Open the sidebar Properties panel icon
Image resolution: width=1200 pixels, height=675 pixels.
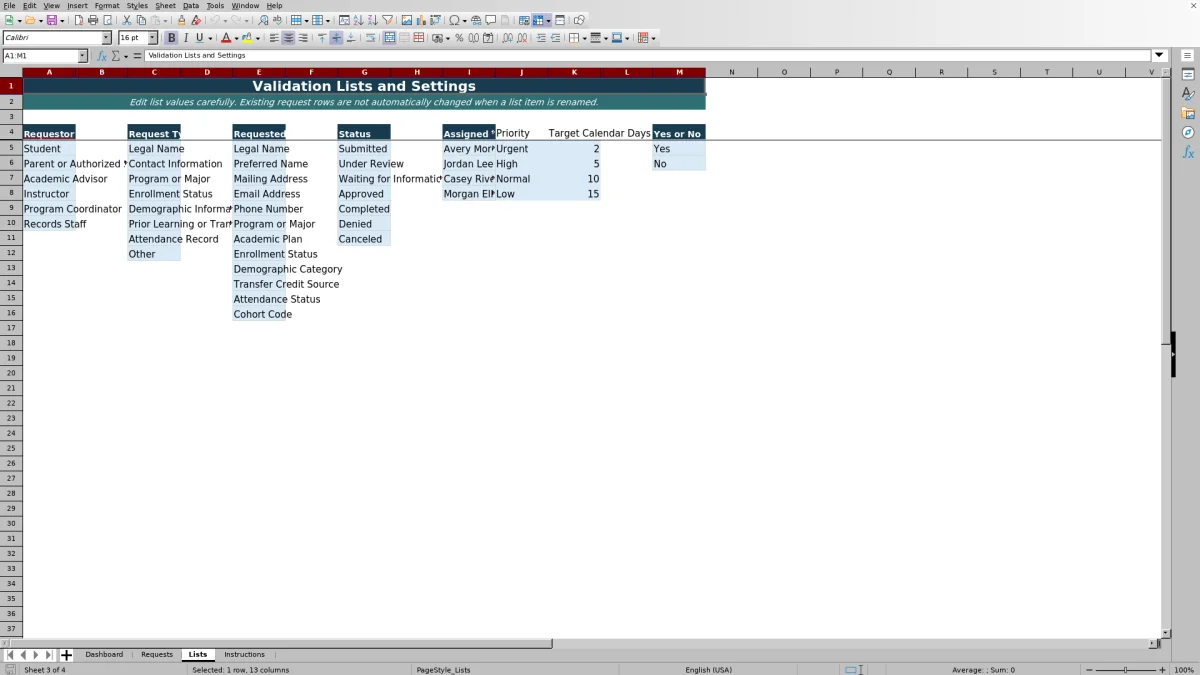[1188, 74]
